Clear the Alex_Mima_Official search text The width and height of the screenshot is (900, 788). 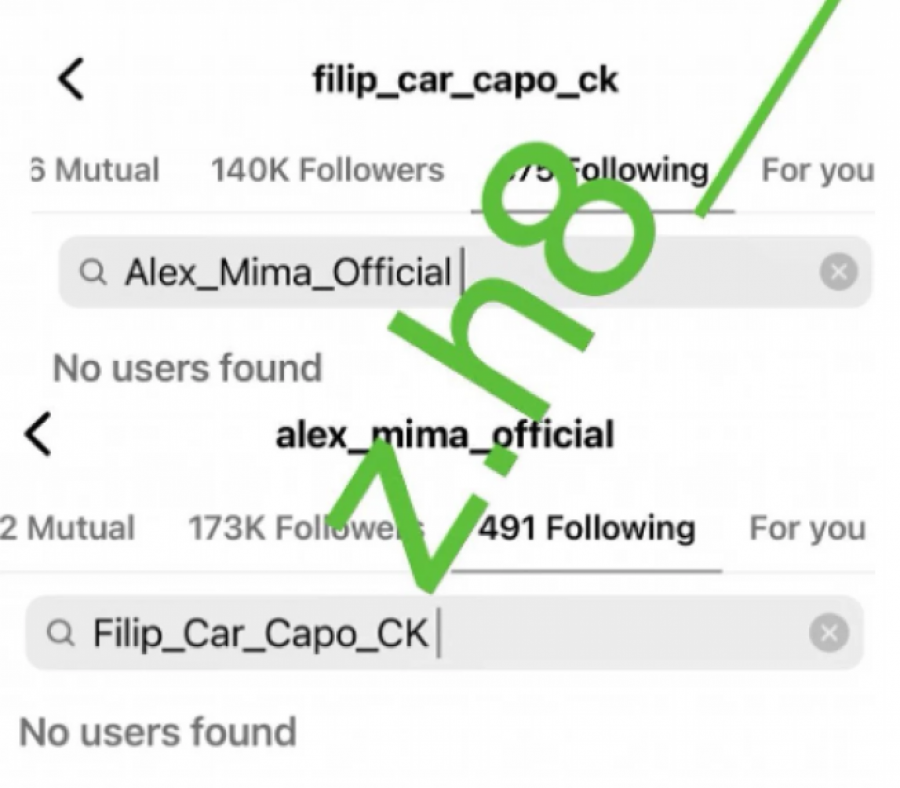tap(839, 272)
